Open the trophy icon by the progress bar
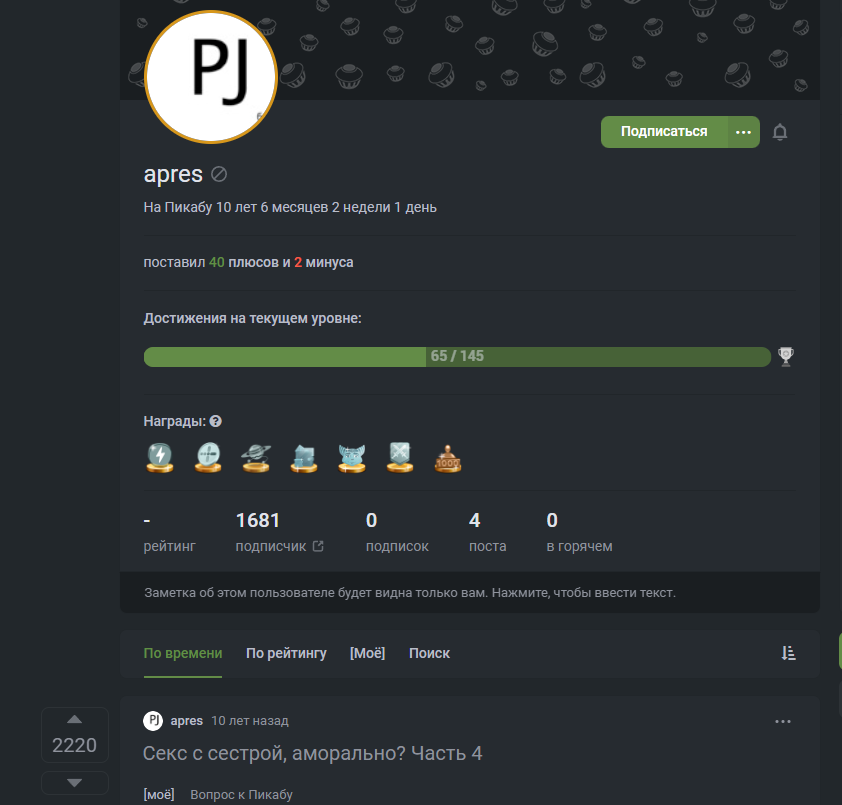 (786, 357)
